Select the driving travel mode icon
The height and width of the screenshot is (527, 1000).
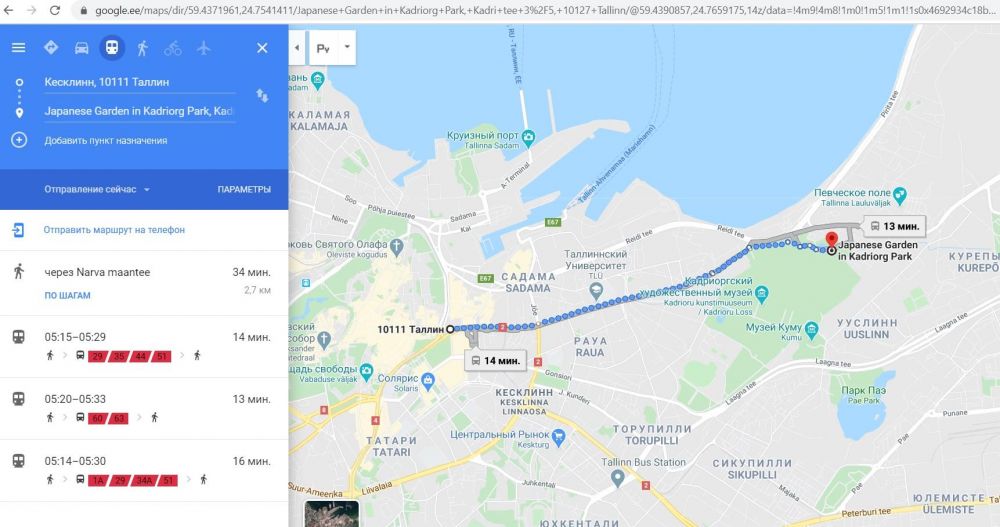tap(82, 48)
